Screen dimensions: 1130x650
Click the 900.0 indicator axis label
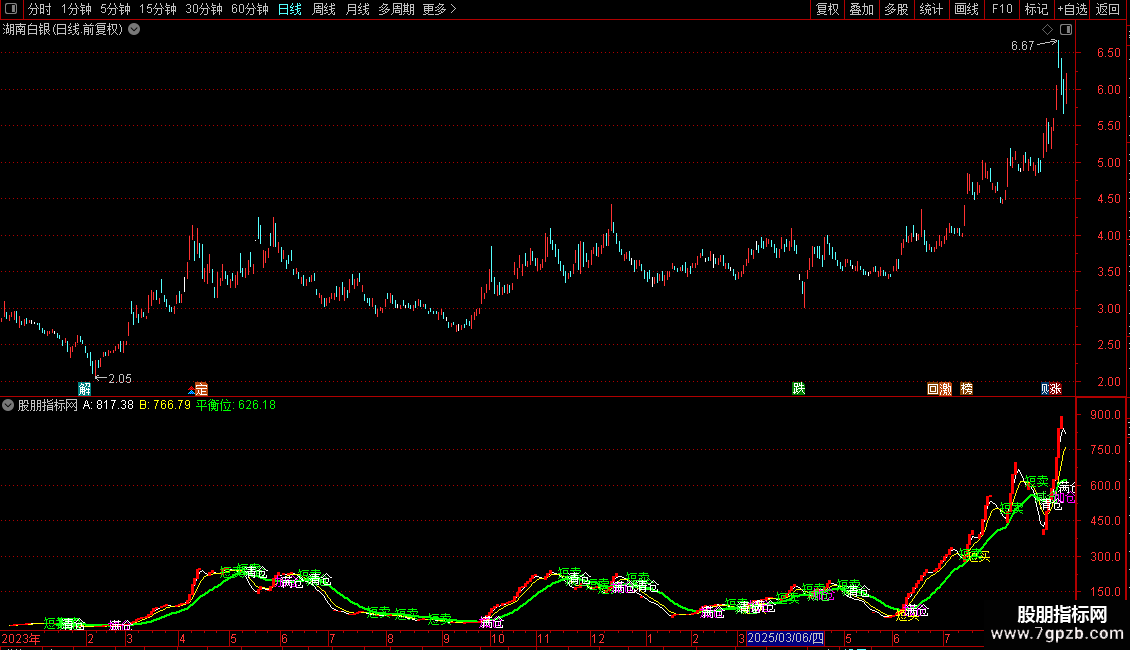(1105, 415)
